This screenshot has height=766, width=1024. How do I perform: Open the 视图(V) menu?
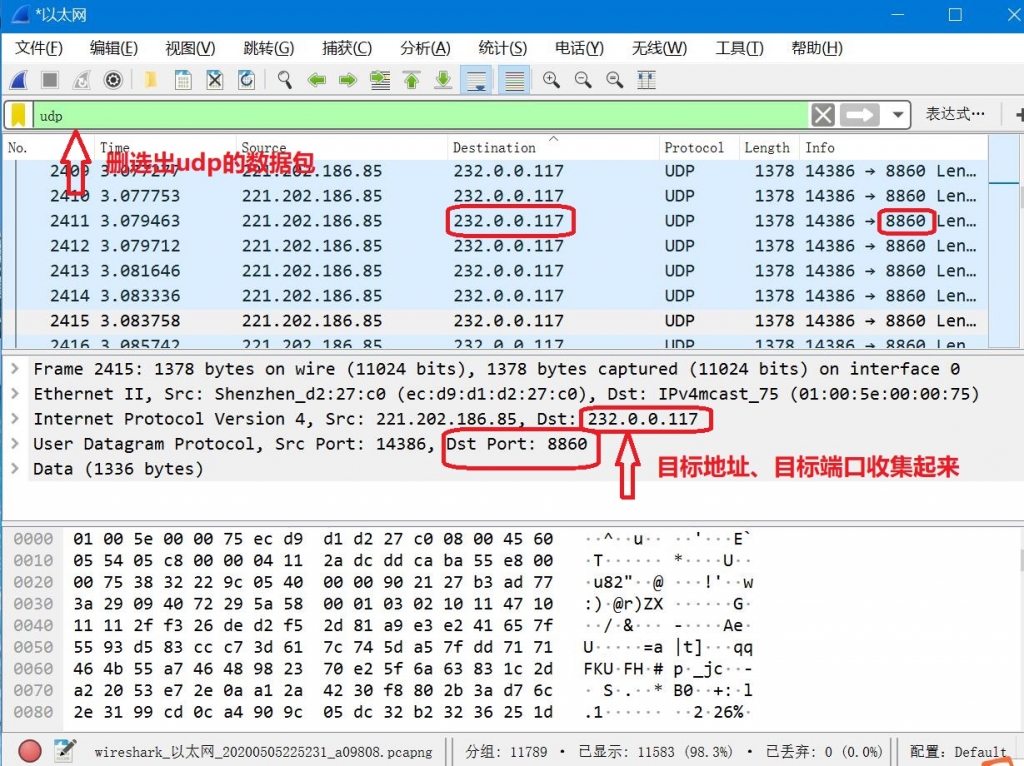[190, 48]
